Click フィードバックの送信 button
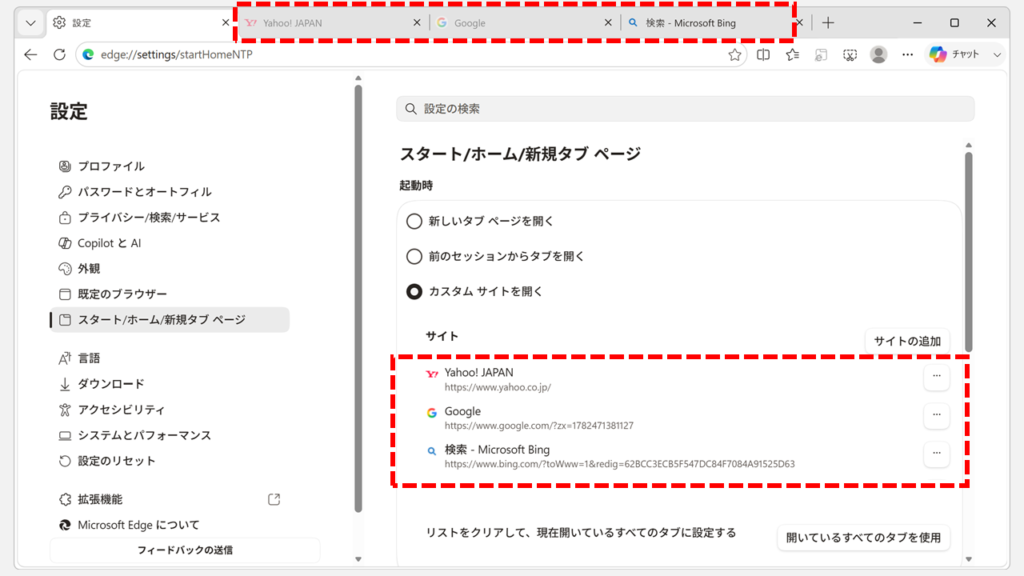This screenshot has height=576, width=1024. pos(185,550)
